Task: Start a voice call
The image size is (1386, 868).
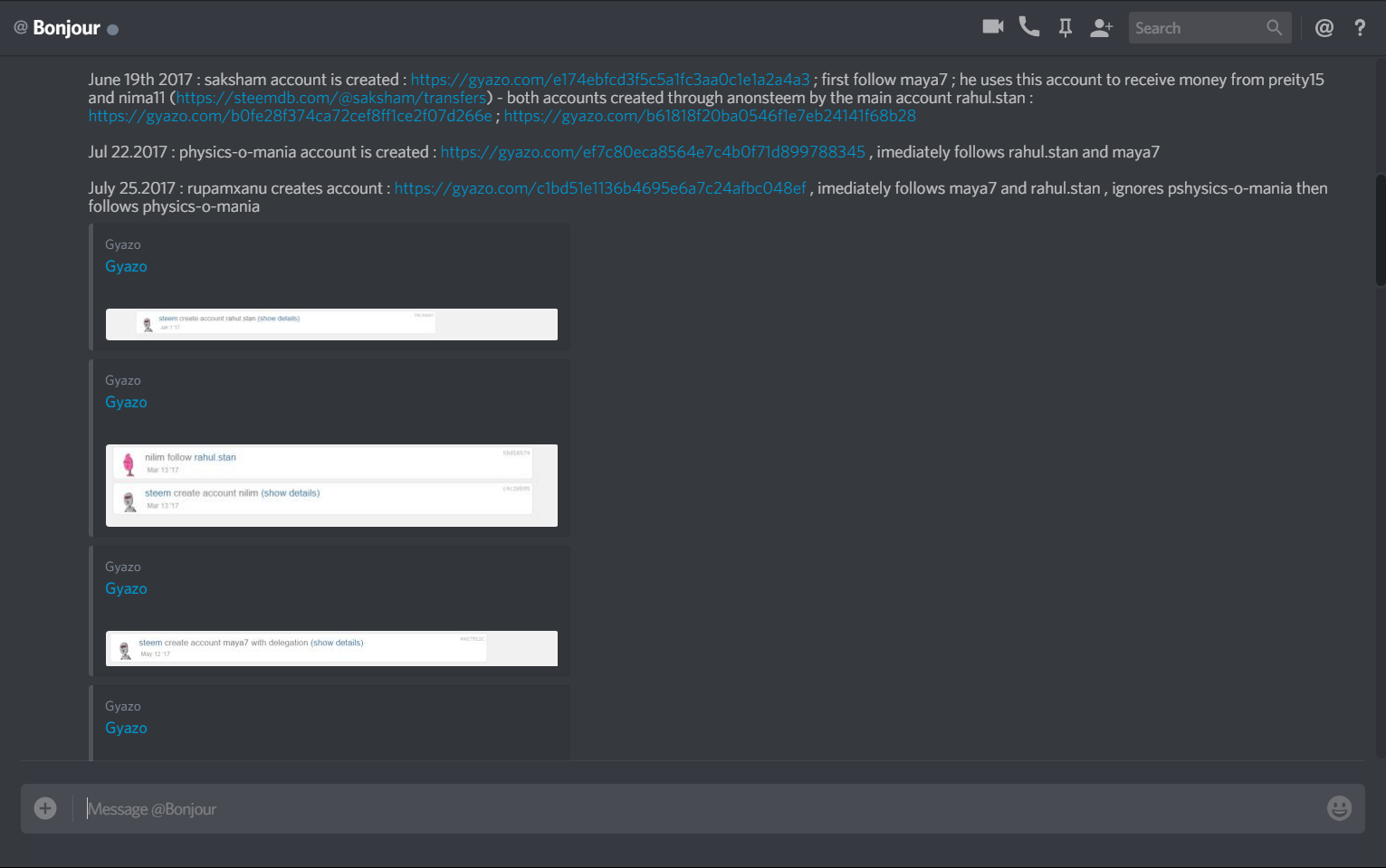Action: point(1028,27)
